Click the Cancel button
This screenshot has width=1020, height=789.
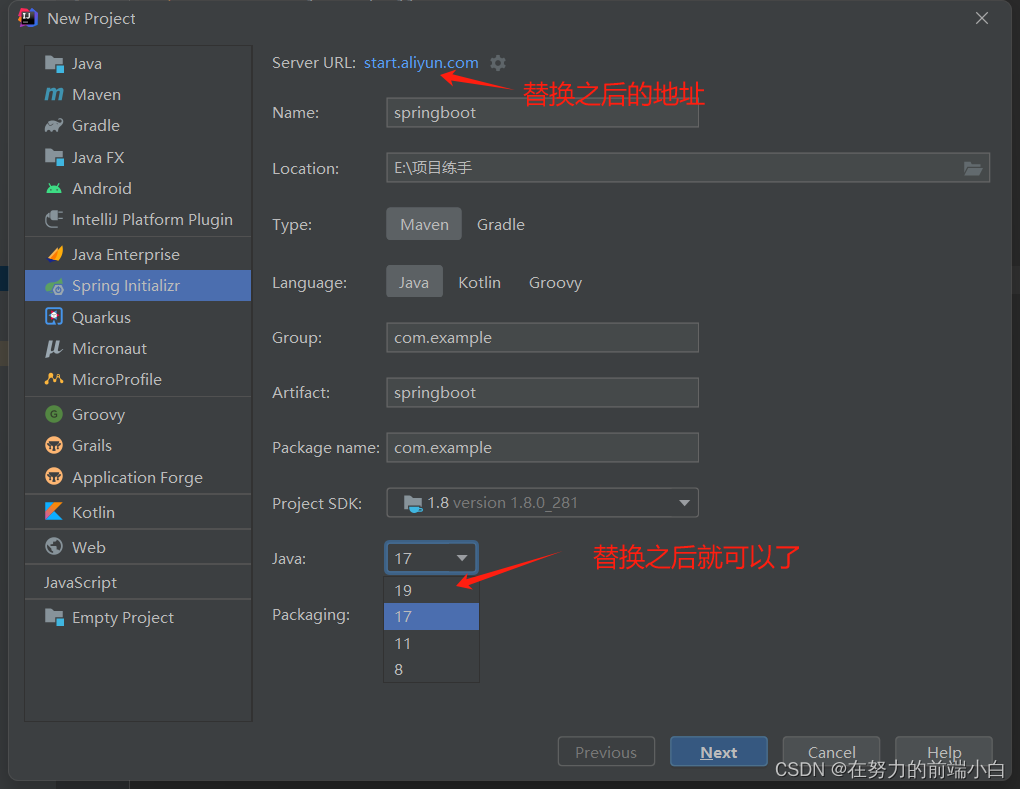pyautogui.click(x=831, y=752)
